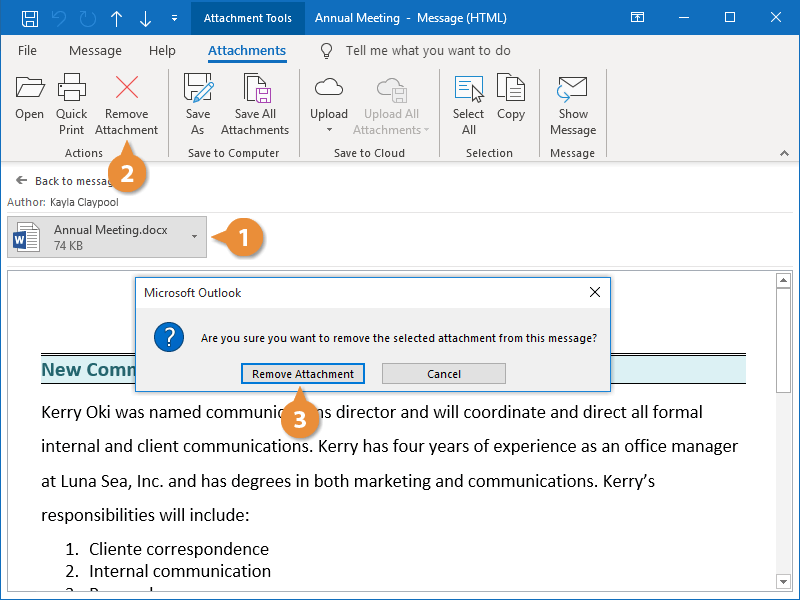Click 'Internal communication' list item text
The width and height of the screenshot is (800, 600).
point(180,571)
